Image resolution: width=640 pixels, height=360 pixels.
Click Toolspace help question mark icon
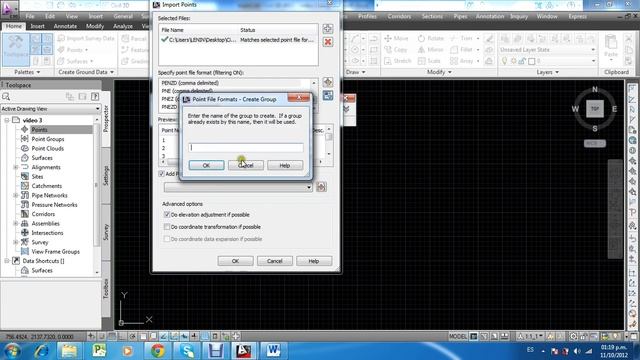[x=95, y=97]
